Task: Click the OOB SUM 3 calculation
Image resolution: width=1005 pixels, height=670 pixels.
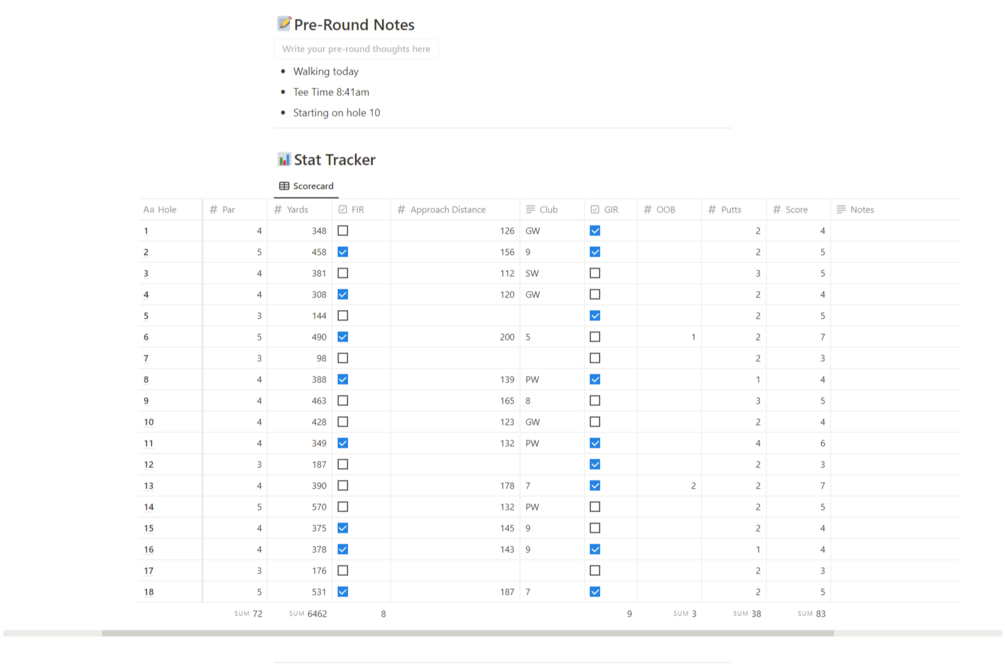Action: pyautogui.click(x=685, y=614)
